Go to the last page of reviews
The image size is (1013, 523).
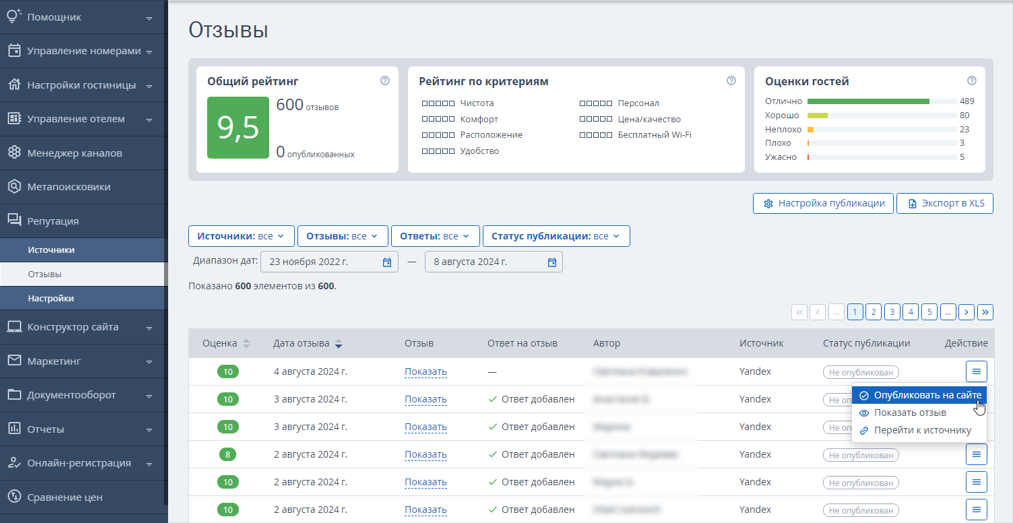(985, 312)
